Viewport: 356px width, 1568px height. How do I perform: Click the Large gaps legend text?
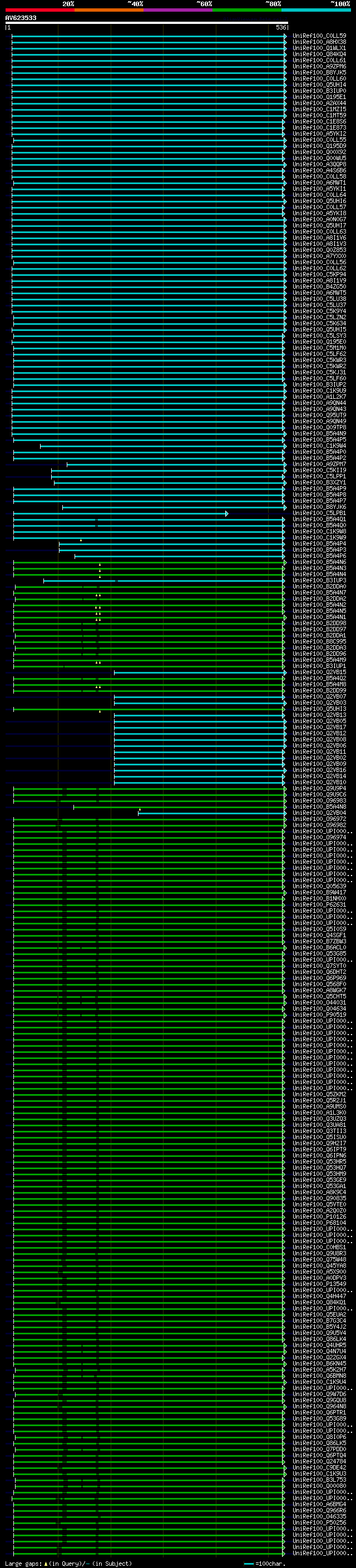(68, 1564)
